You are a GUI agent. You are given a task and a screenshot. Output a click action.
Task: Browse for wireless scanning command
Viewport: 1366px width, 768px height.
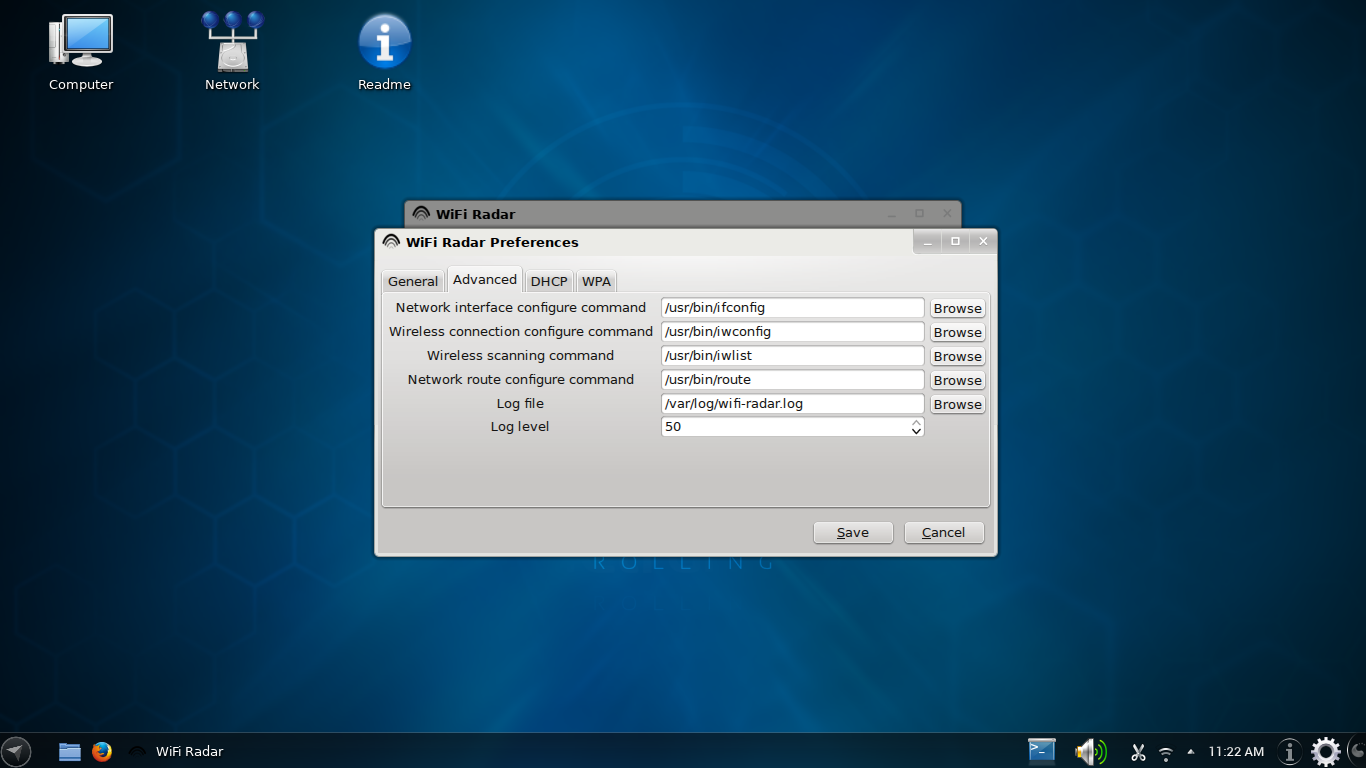(958, 356)
